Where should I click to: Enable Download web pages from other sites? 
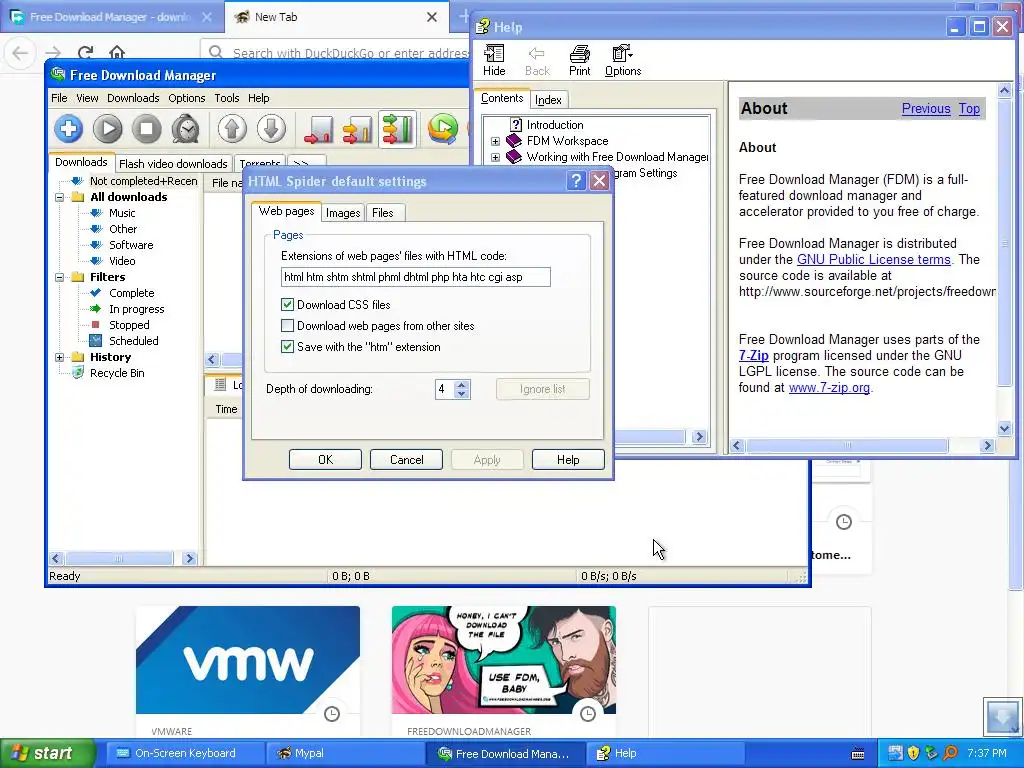point(287,325)
